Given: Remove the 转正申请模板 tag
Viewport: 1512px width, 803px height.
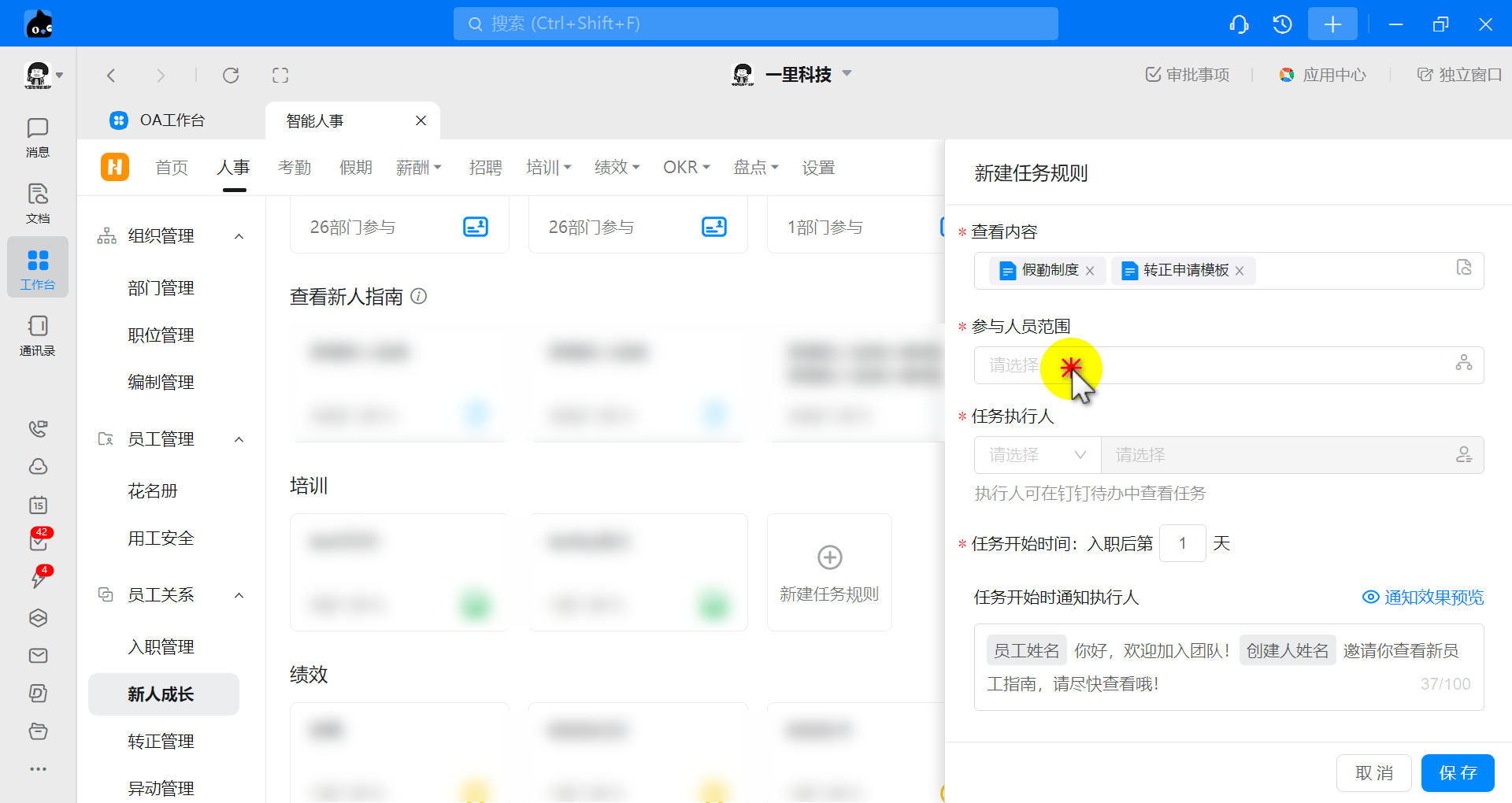Looking at the screenshot, I should pyautogui.click(x=1240, y=271).
